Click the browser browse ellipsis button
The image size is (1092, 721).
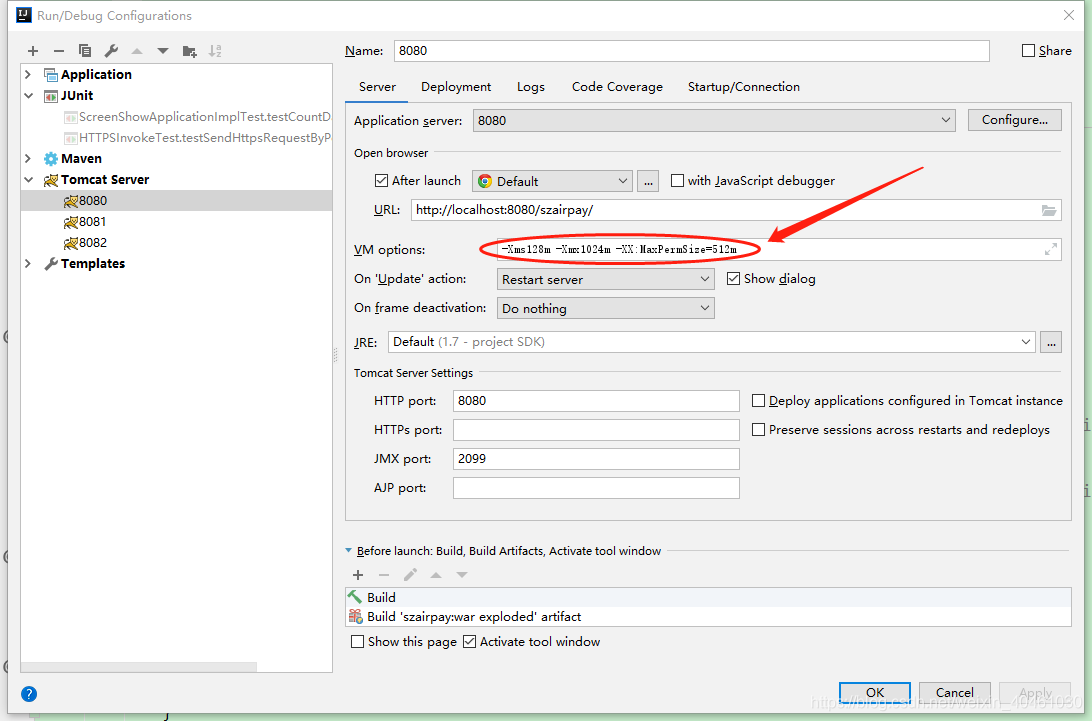(648, 181)
